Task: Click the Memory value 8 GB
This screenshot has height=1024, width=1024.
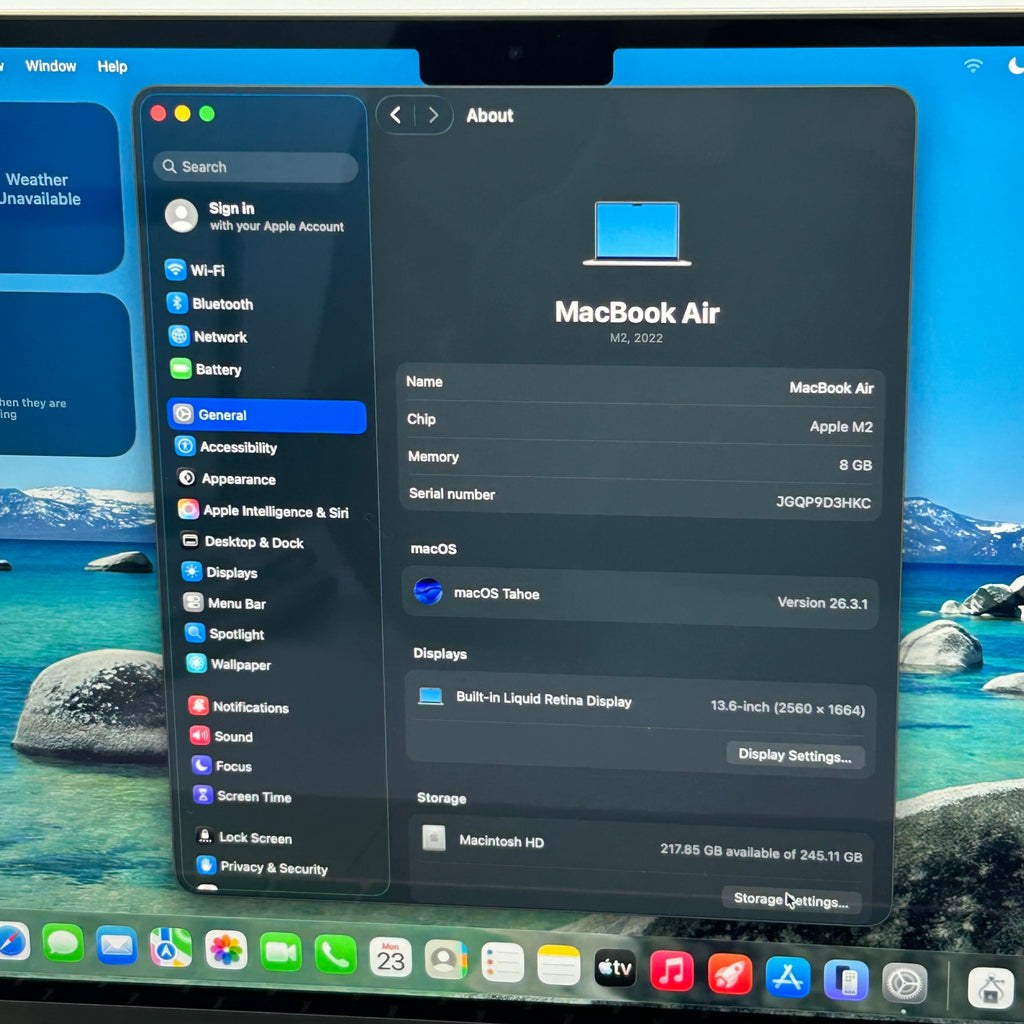Action: click(856, 464)
